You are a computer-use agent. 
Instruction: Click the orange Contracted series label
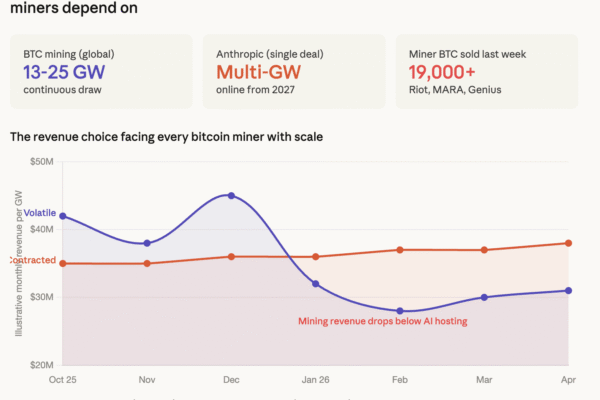pos(32,261)
